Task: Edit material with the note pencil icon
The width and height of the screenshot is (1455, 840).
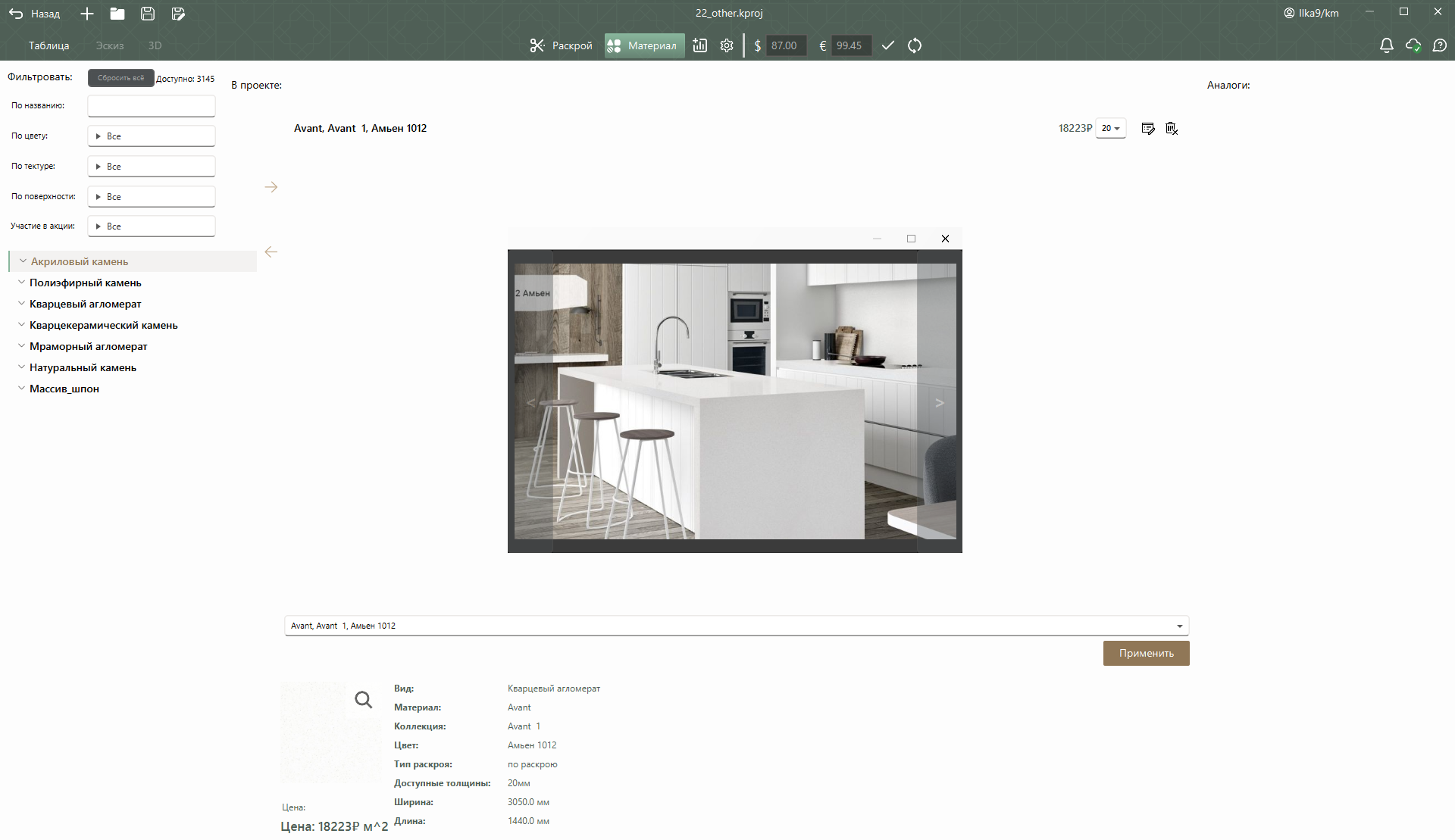Action: [1148, 128]
